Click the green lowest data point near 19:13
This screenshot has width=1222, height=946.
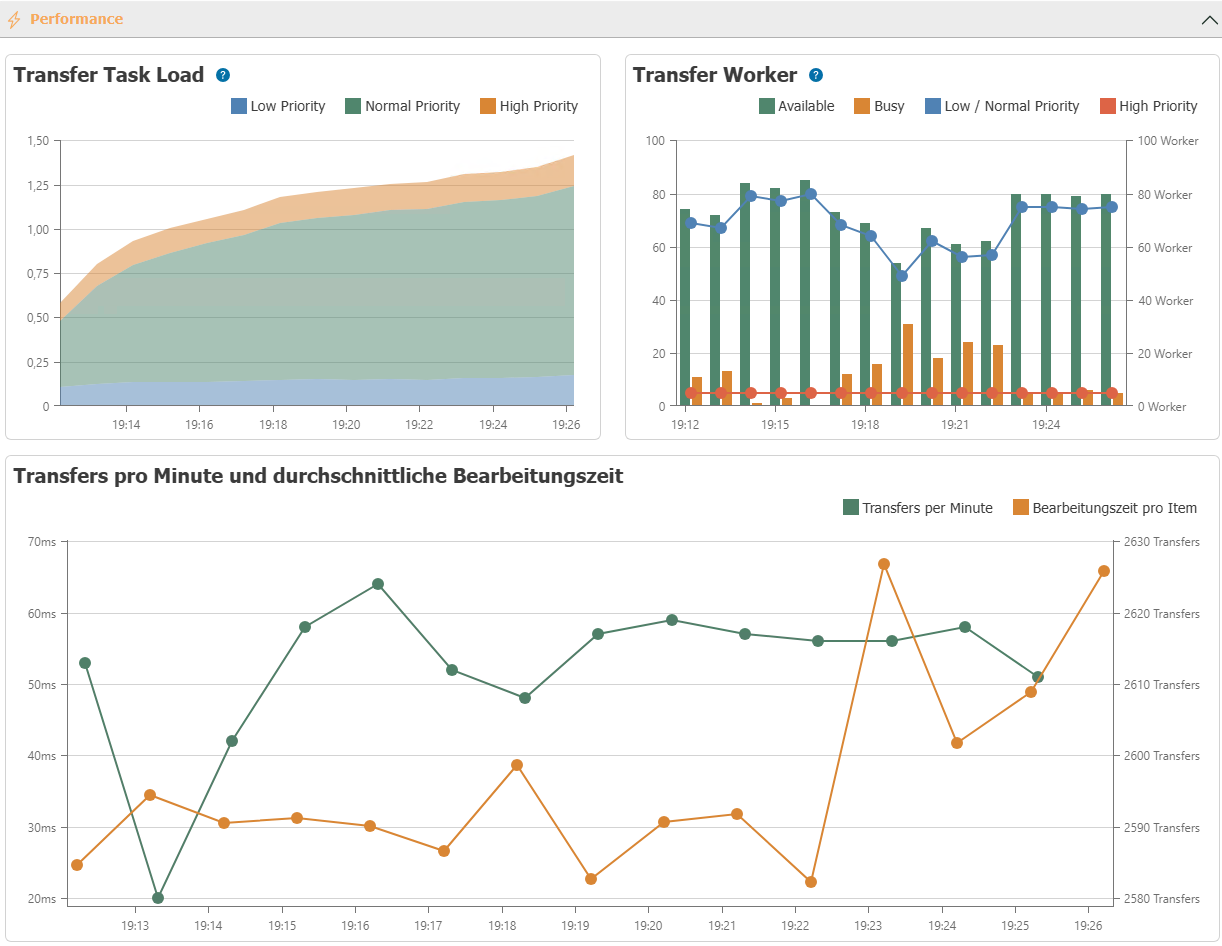pyautogui.click(x=158, y=898)
